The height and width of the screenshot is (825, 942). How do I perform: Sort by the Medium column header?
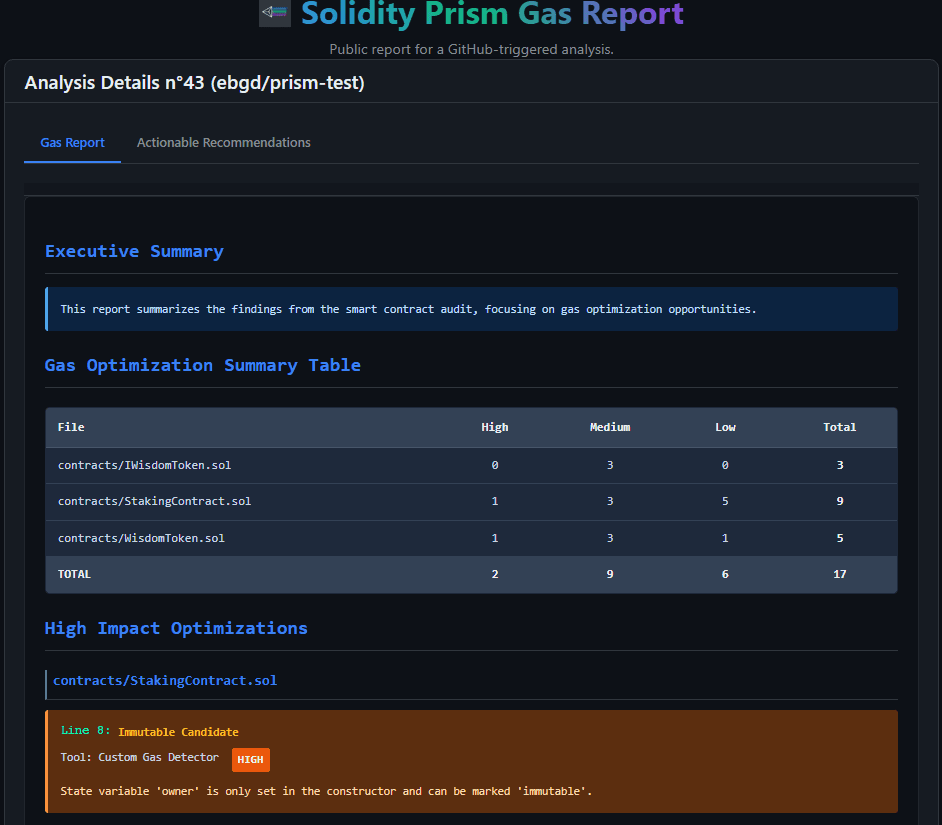coord(610,427)
